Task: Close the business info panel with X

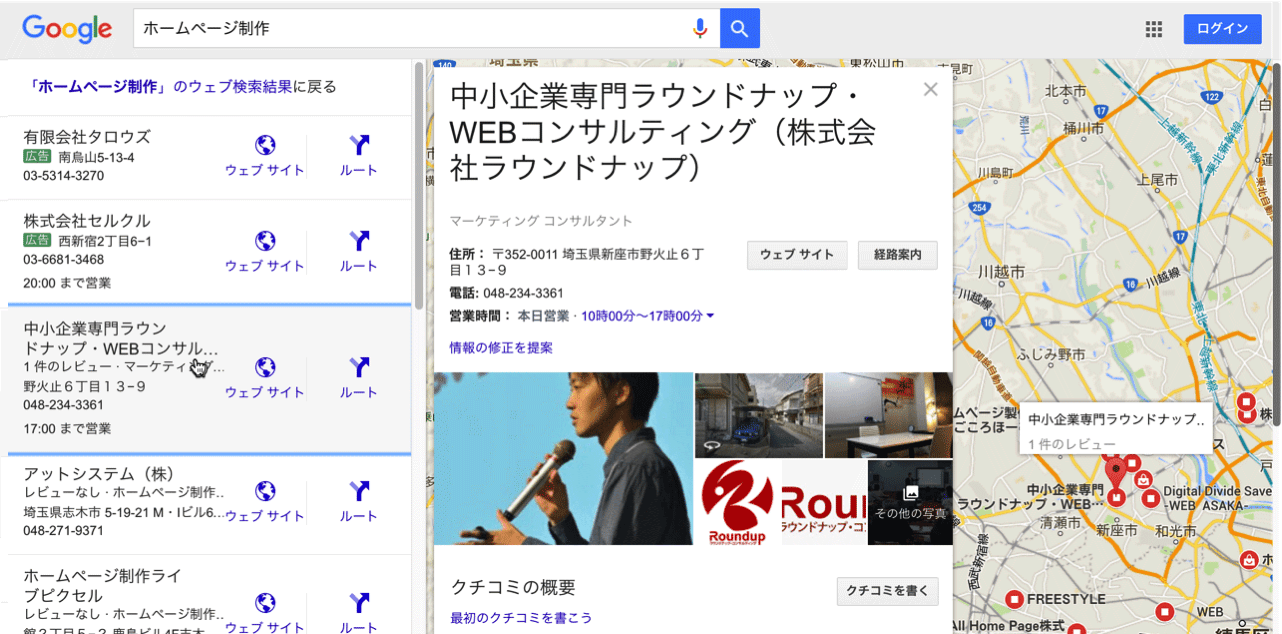Action: pyautogui.click(x=931, y=89)
